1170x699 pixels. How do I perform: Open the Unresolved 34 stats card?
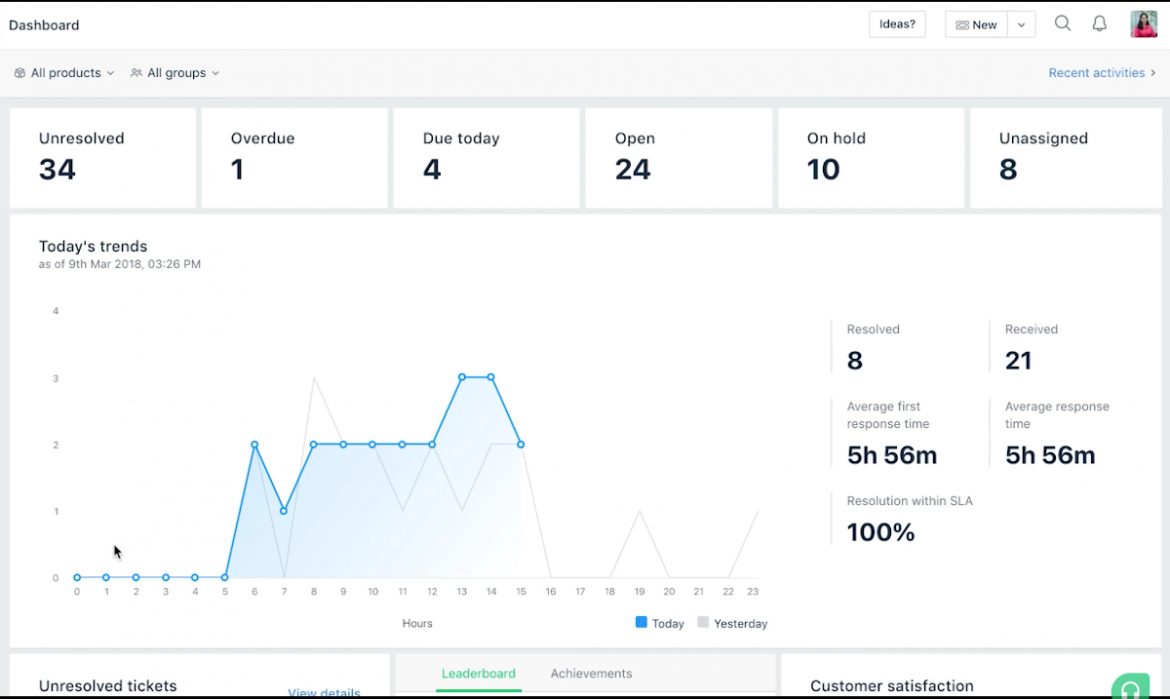tap(103, 157)
